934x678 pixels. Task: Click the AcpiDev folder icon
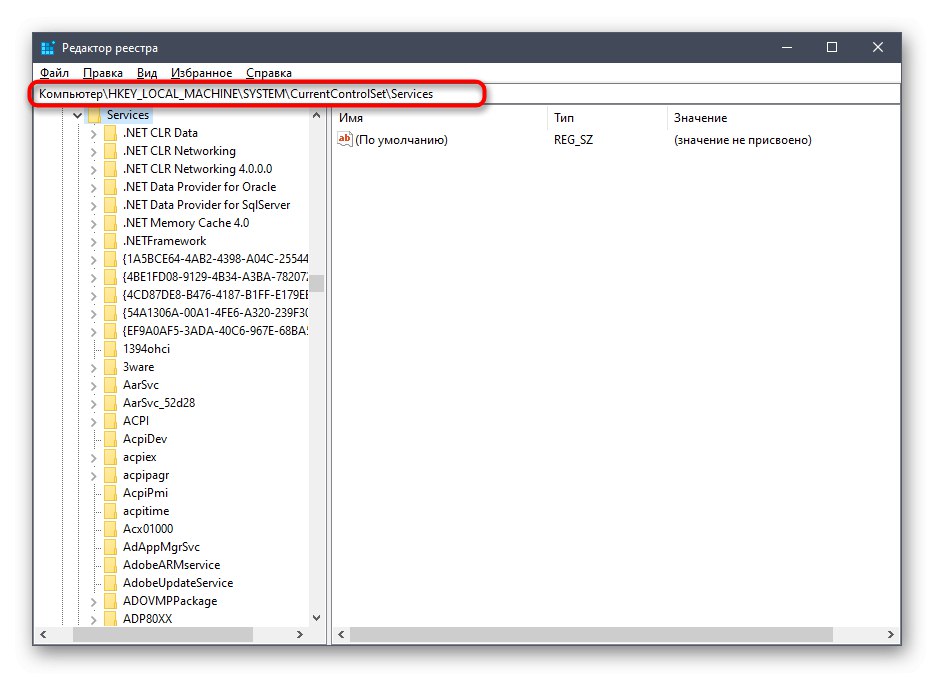click(x=110, y=439)
